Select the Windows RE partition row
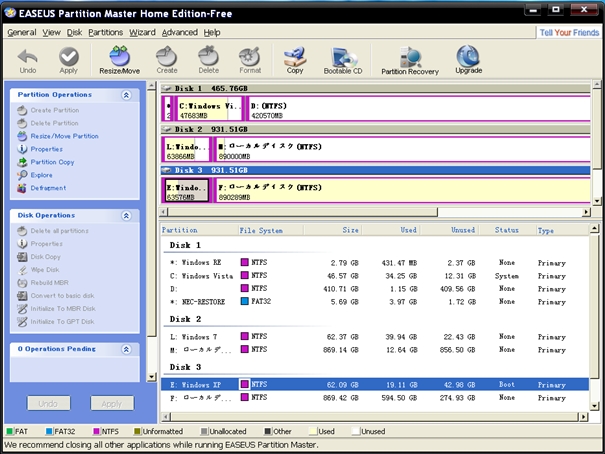 tap(374, 263)
